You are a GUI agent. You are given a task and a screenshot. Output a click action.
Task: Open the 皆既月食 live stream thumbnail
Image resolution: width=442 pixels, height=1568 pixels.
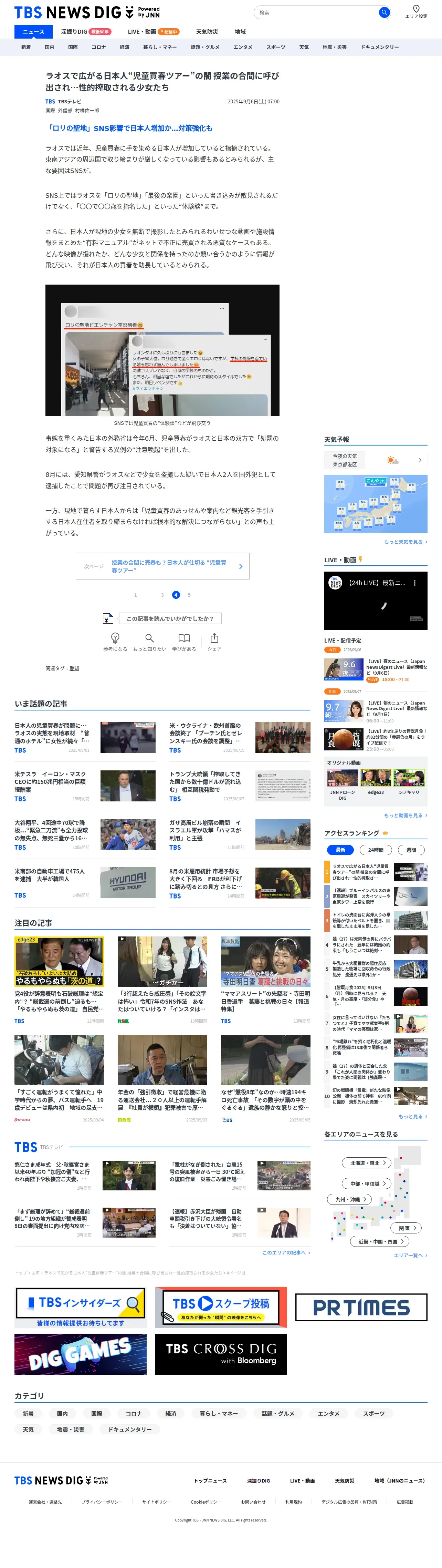(x=344, y=739)
